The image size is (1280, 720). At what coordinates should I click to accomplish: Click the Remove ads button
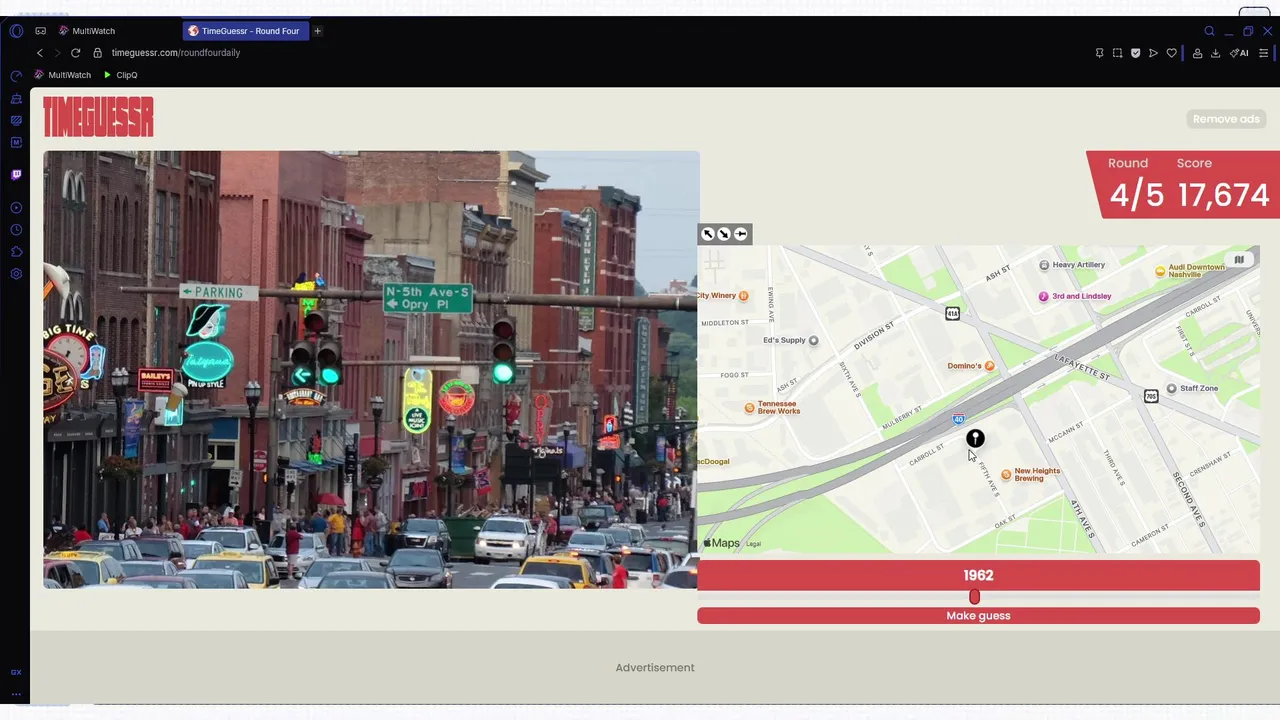pyautogui.click(x=1226, y=119)
